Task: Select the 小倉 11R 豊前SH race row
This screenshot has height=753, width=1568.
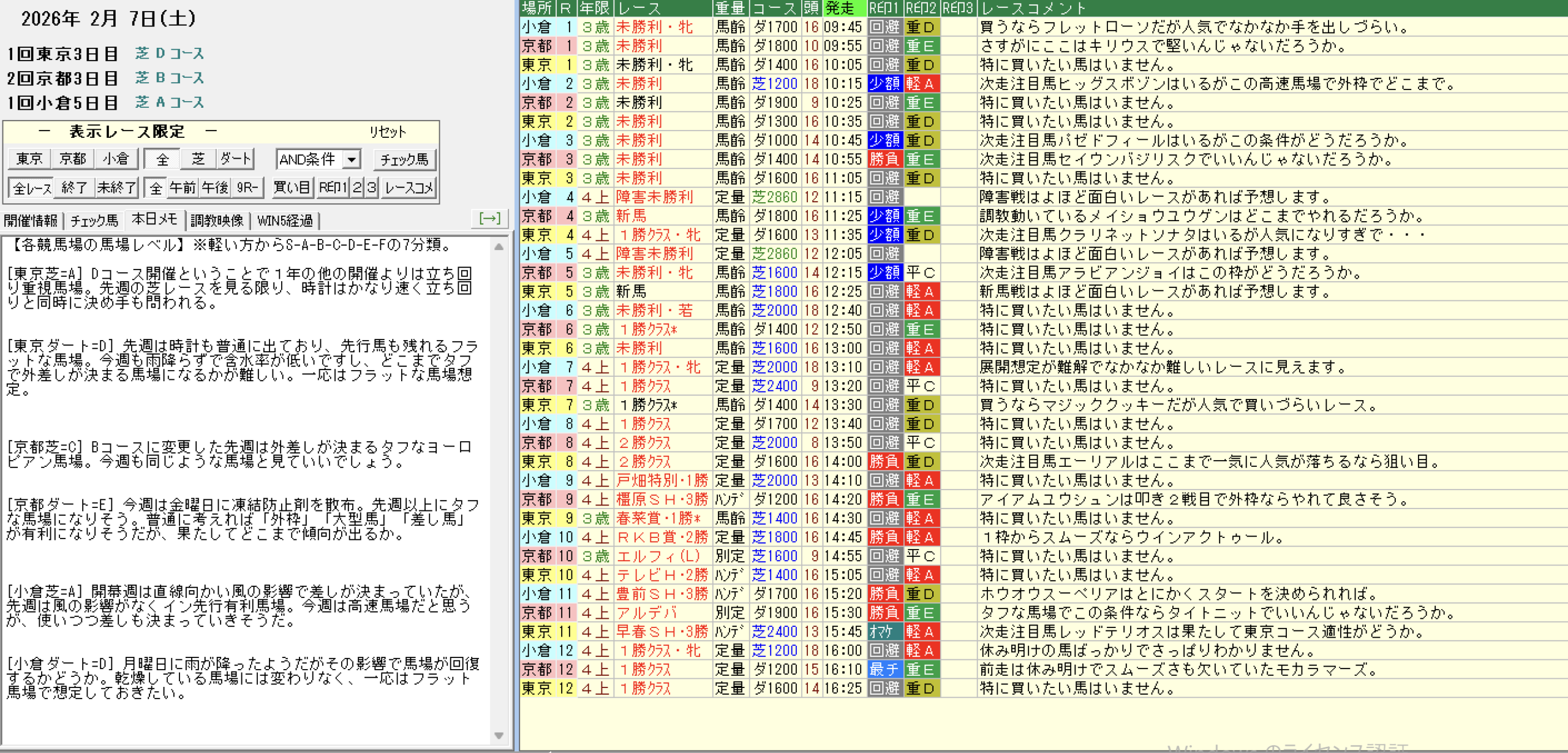Action: click(x=661, y=594)
